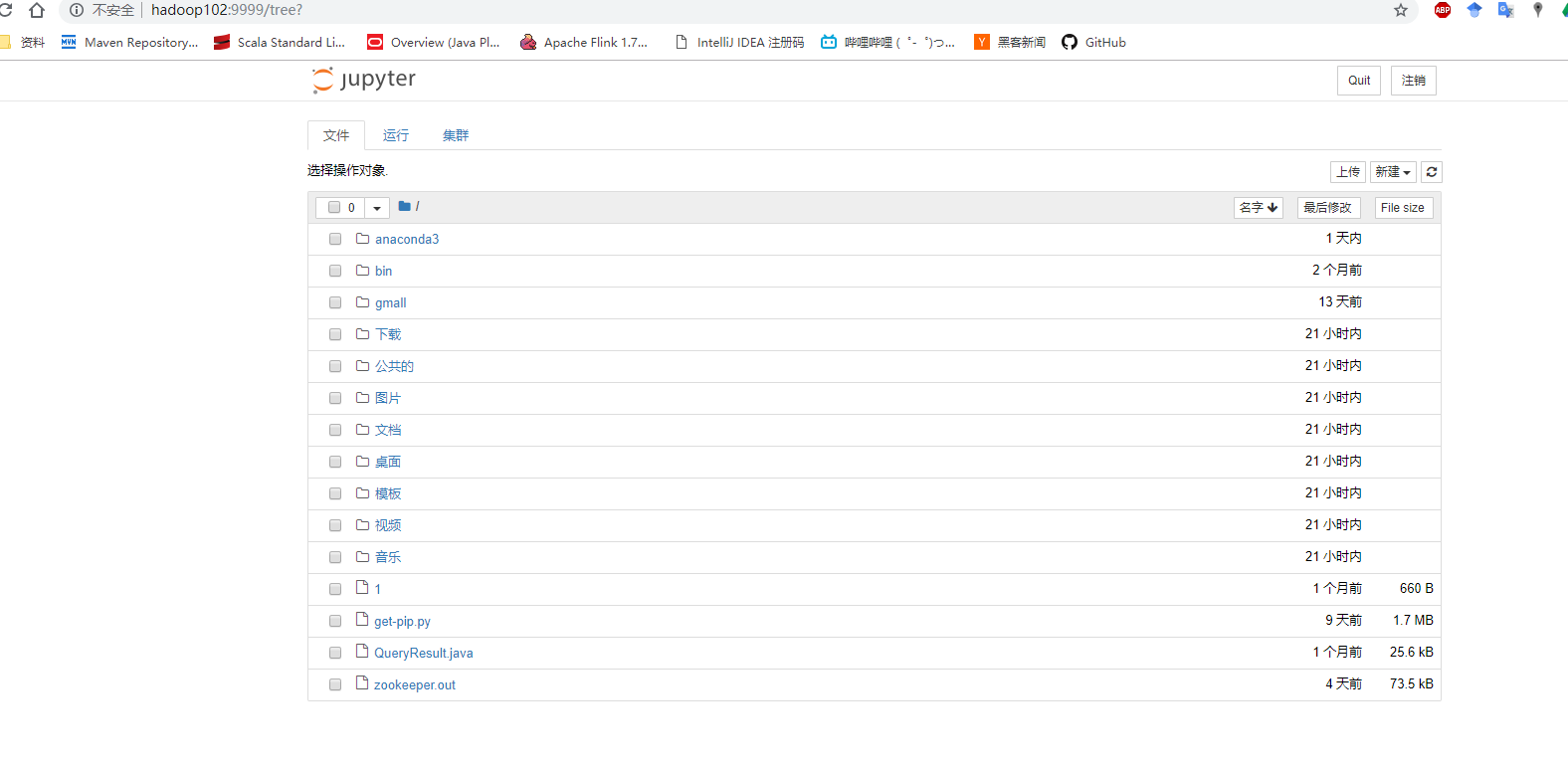
Task: Click the get-pip.py file icon
Action: [x=362, y=620]
